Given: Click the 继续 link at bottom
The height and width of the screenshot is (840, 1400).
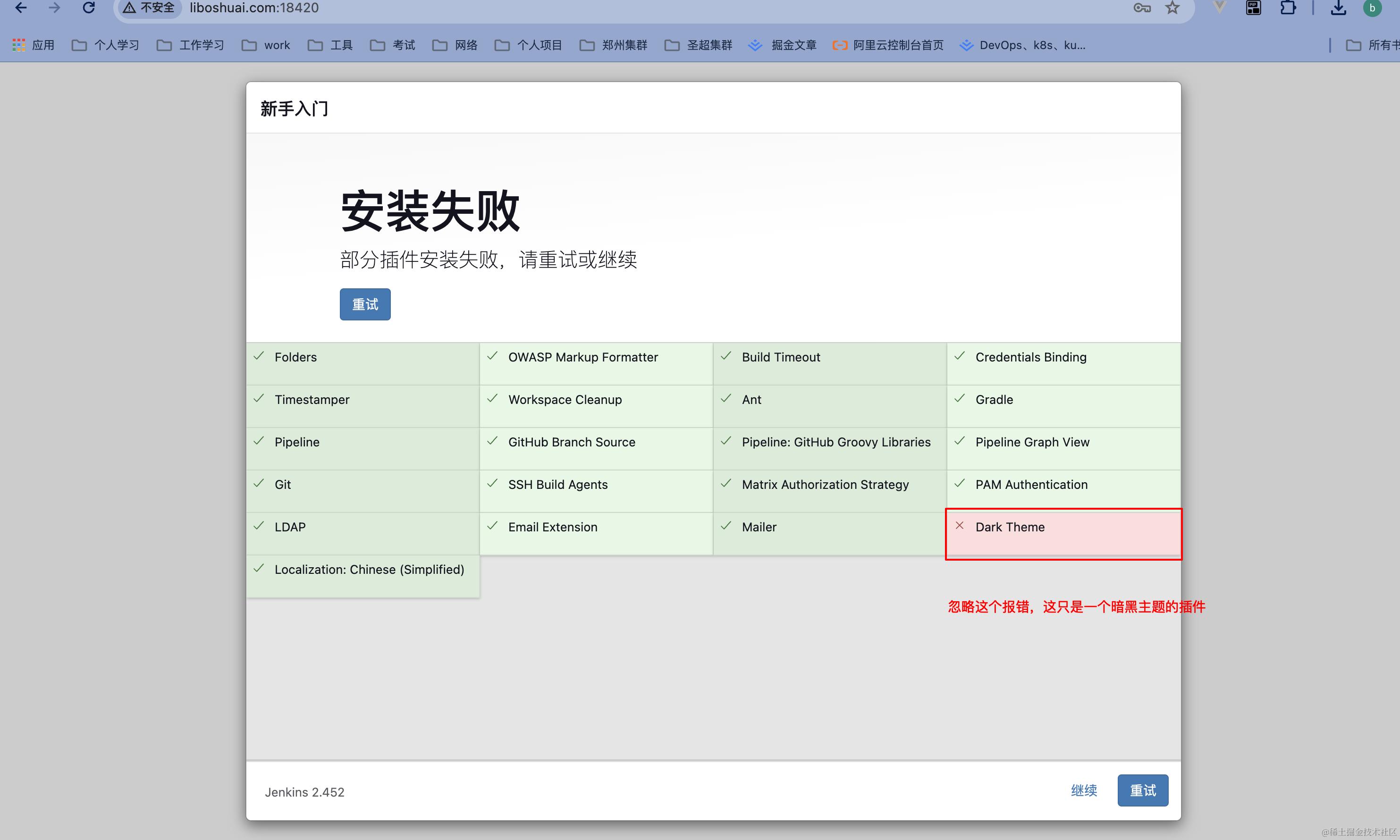Looking at the screenshot, I should click(1084, 790).
